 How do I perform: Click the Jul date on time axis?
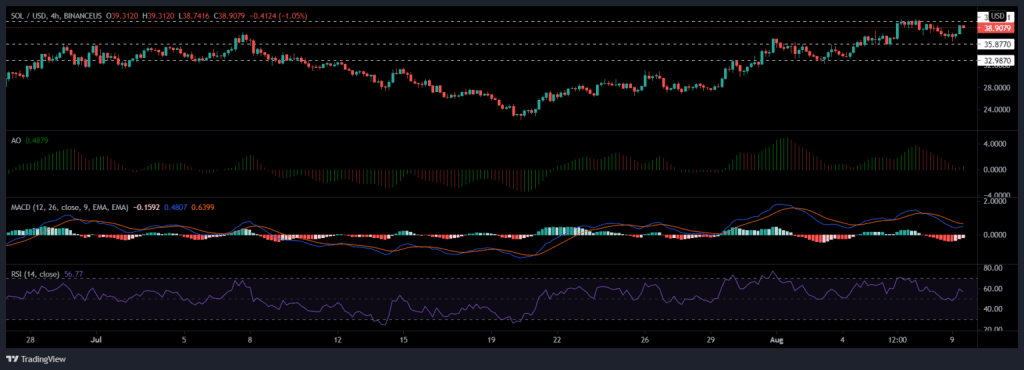(x=97, y=340)
